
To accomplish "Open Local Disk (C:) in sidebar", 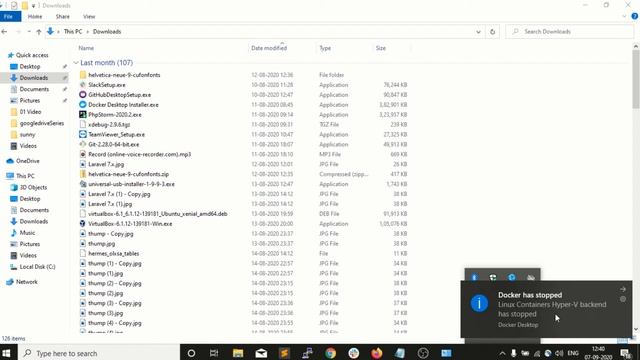I will click(37, 267).
